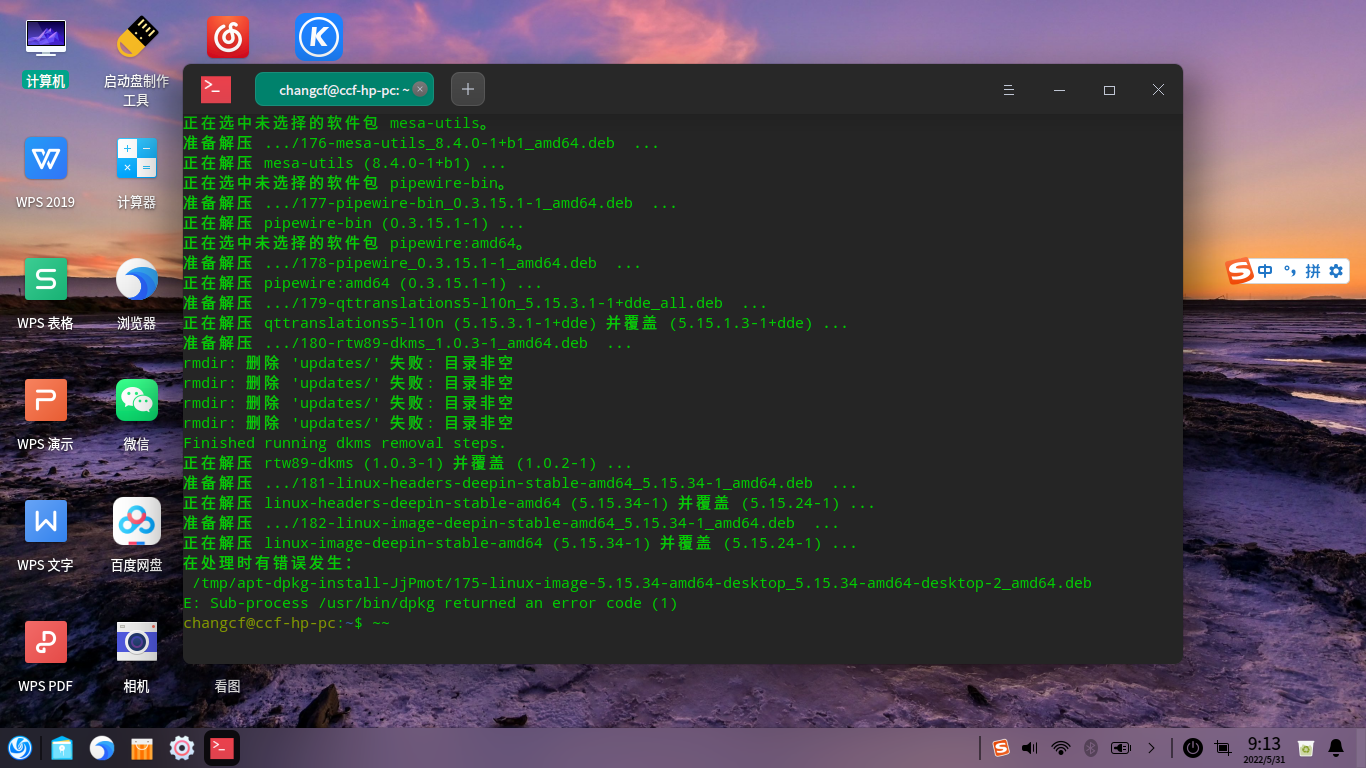Screen dimensions: 1366x768
Task: Toggle Bluetooth in the system tray
Action: pos(1089,747)
